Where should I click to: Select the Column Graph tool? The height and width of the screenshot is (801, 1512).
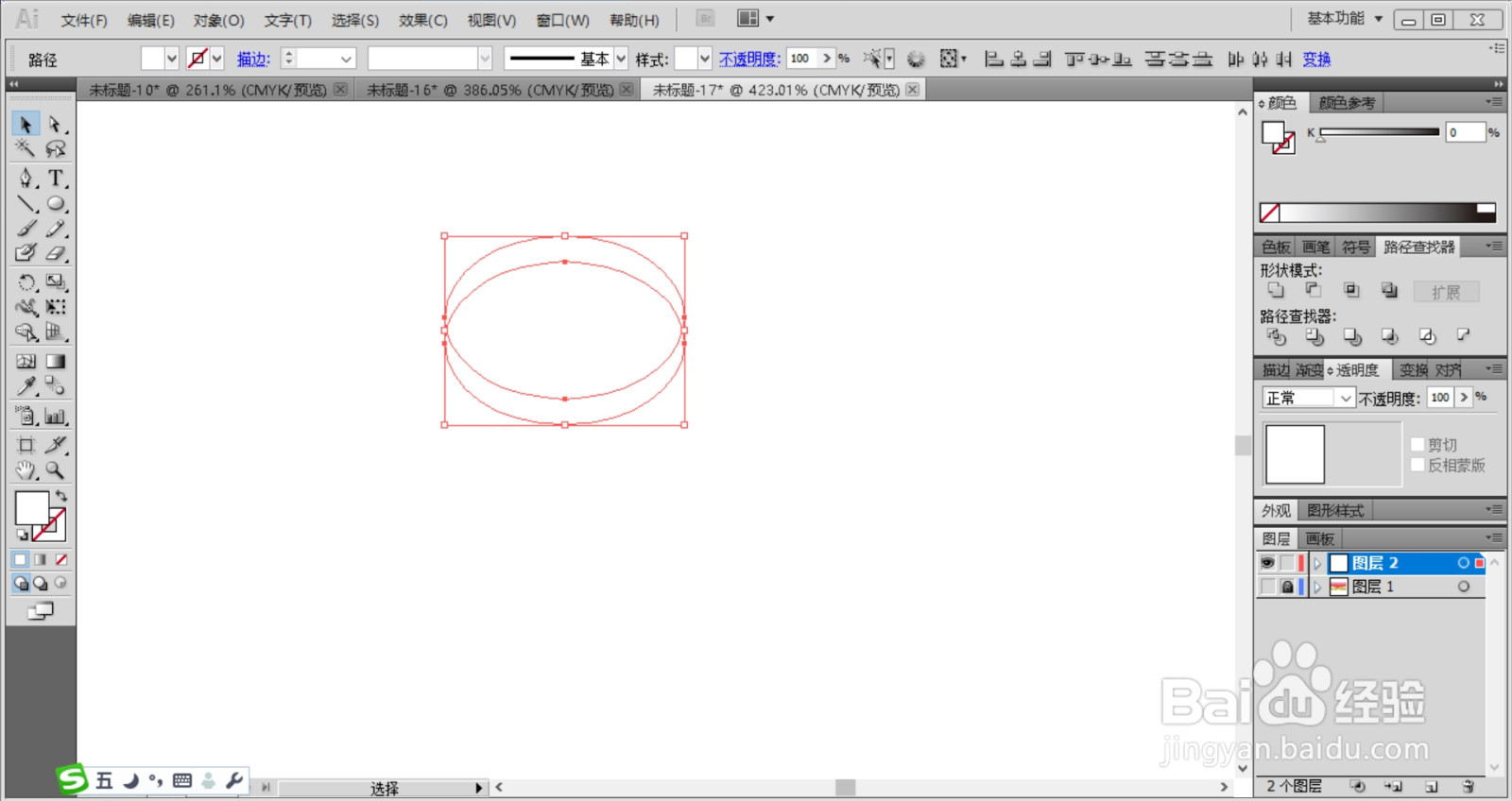pyautogui.click(x=56, y=416)
